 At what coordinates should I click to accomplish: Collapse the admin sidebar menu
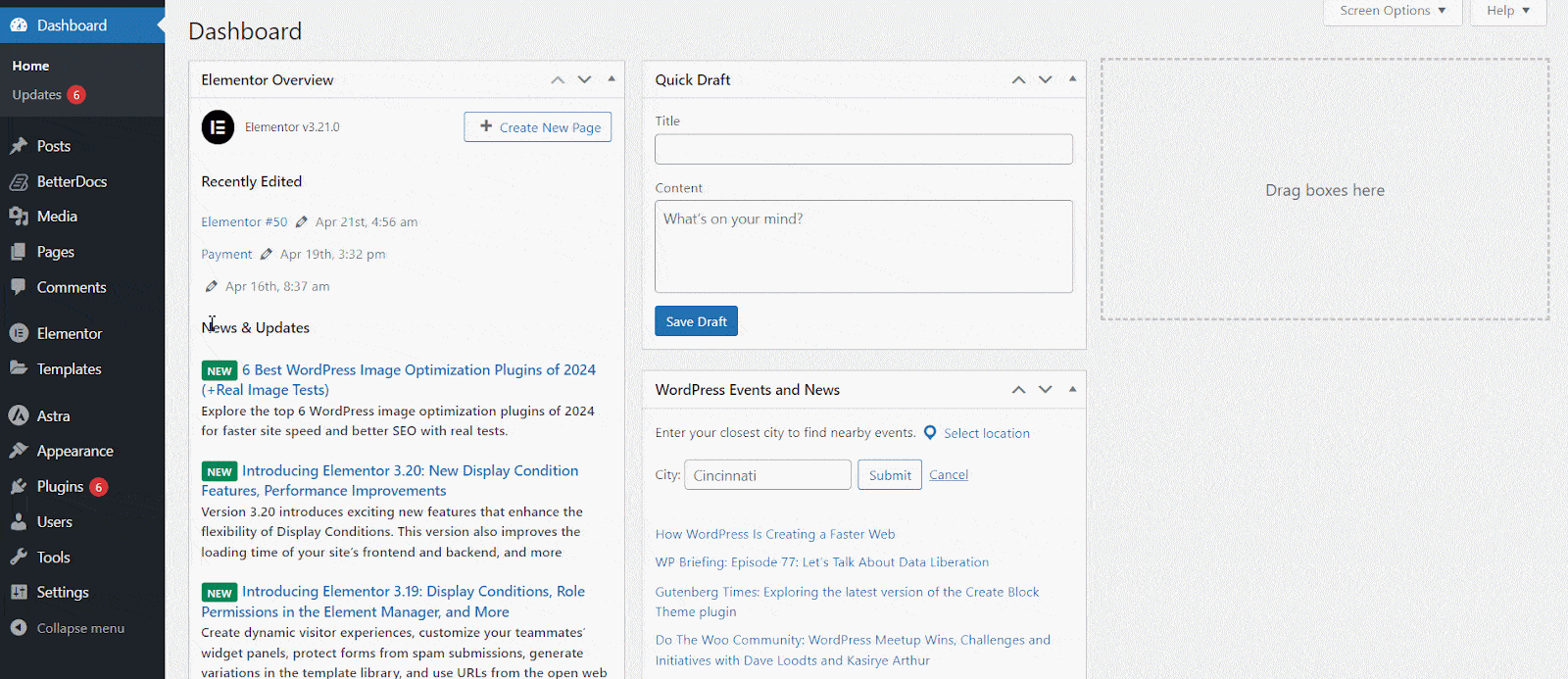(x=80, y=628)
